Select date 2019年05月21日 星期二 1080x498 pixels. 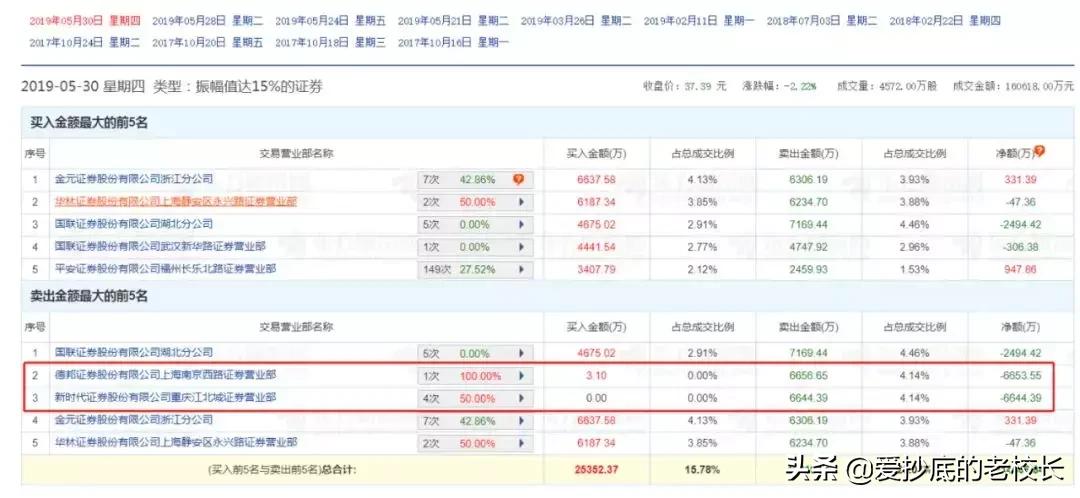click(x=453, y=21)
